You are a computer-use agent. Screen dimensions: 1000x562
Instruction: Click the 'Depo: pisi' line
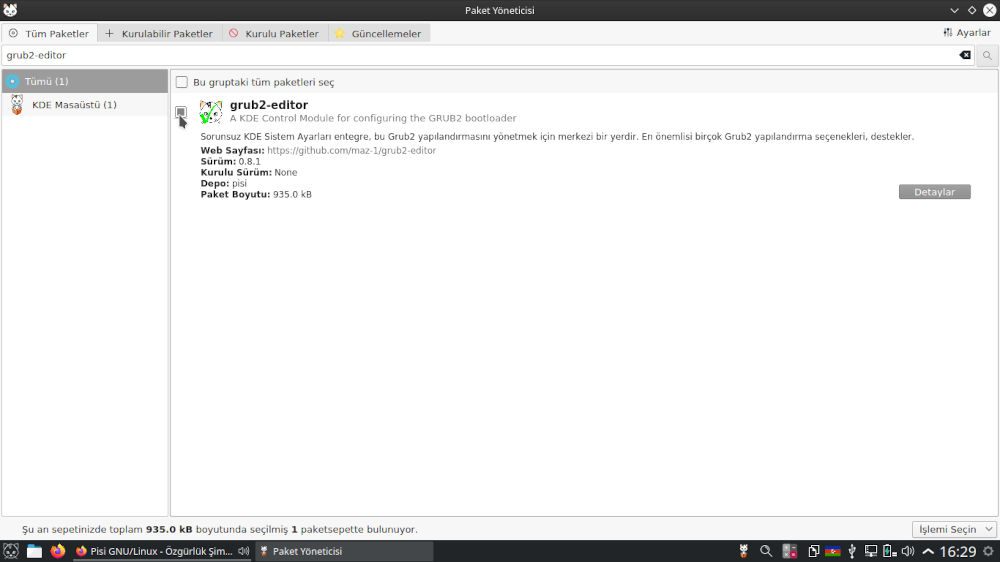click(223, 183)
